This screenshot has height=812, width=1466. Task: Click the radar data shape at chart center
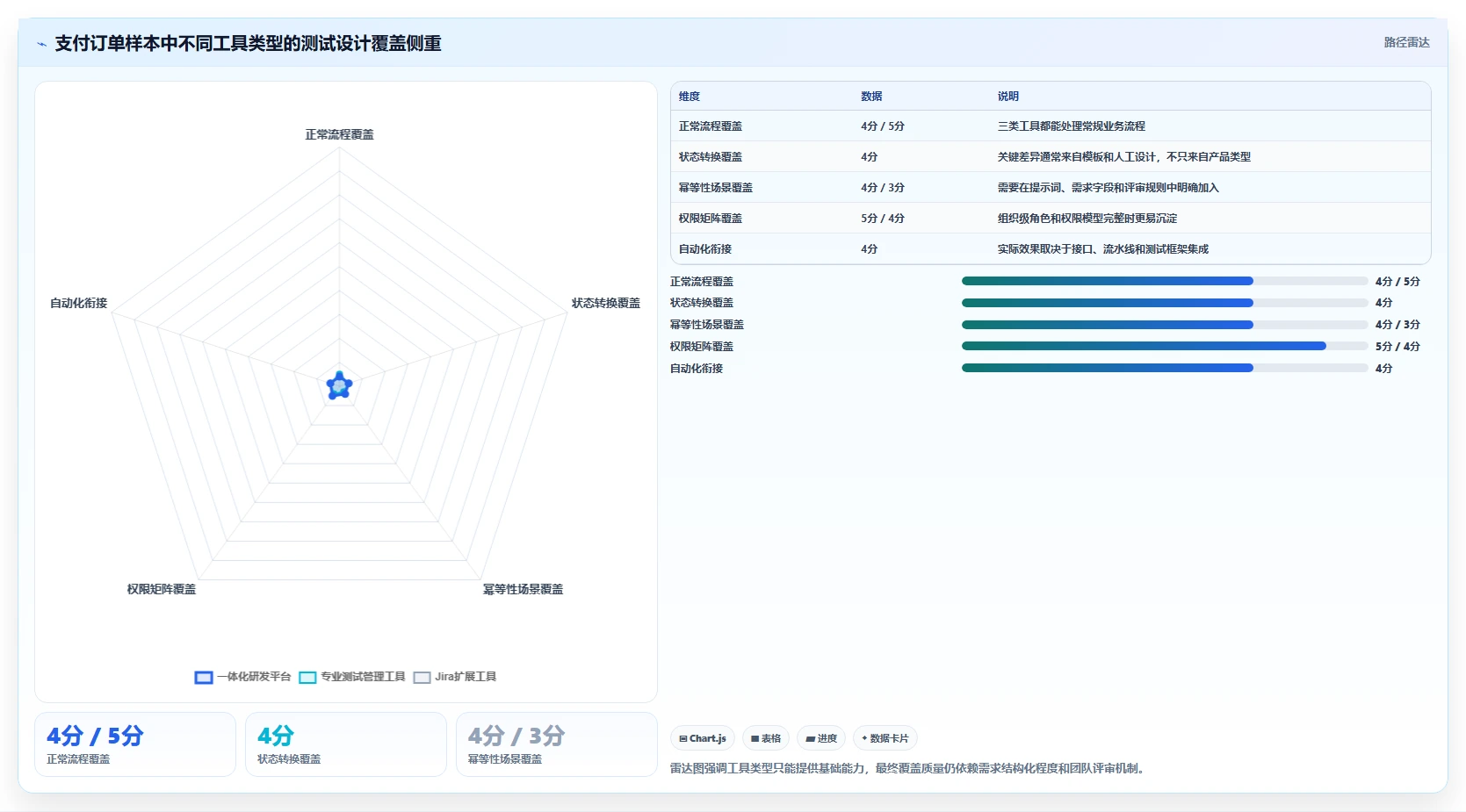pos(340,385)
